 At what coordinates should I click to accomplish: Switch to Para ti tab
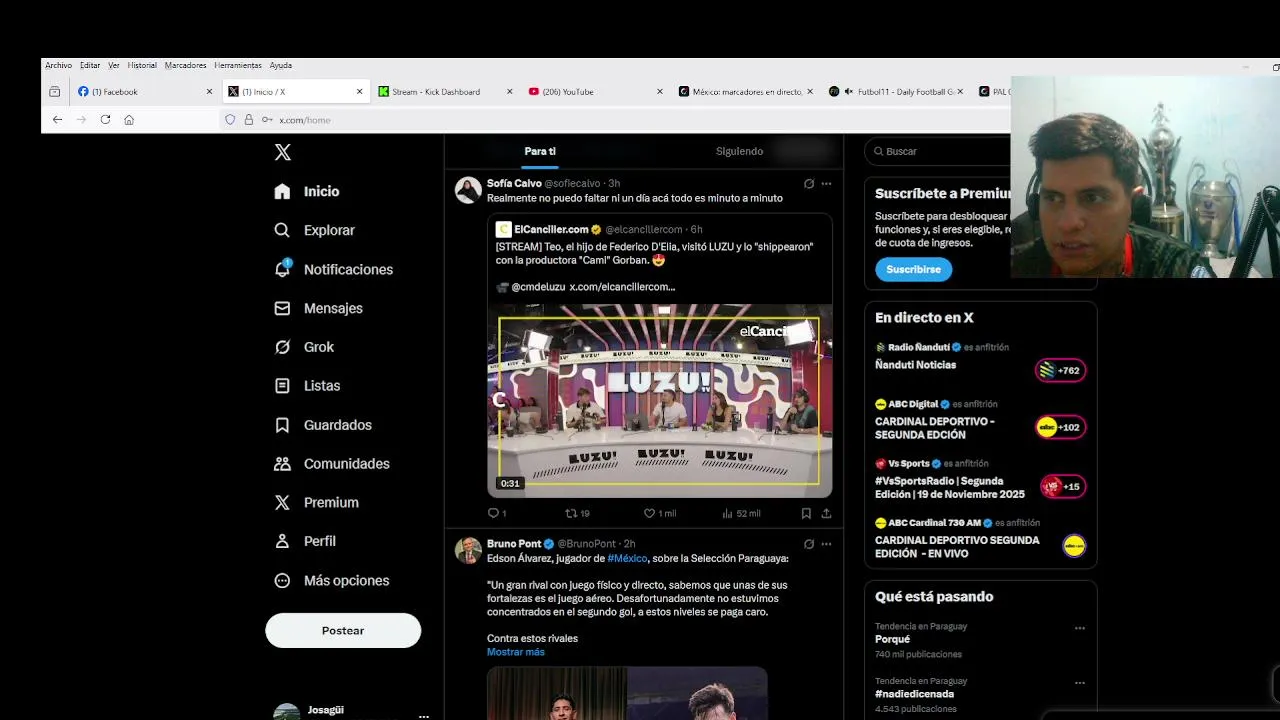540,151
